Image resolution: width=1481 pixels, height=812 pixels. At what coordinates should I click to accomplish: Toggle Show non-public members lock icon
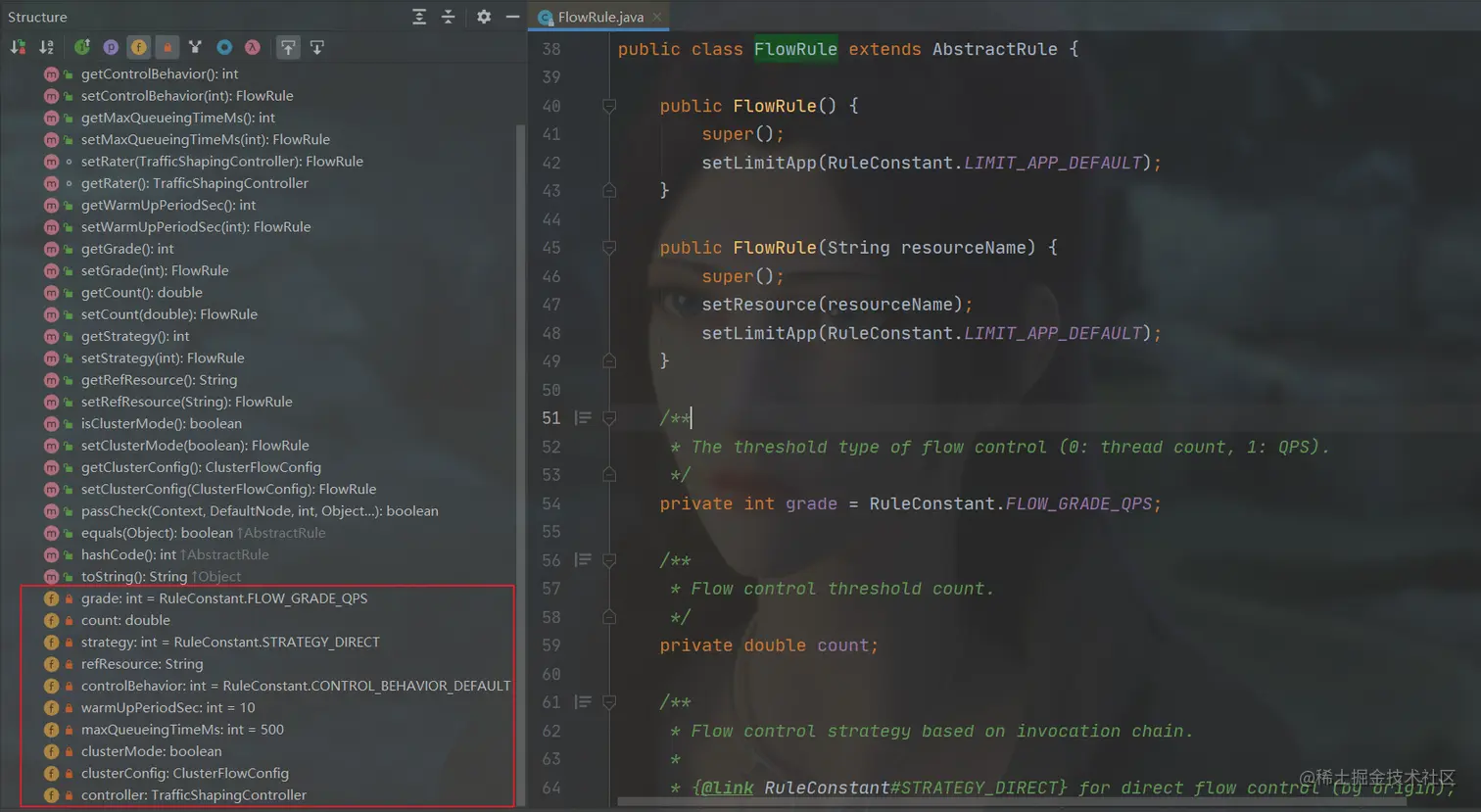[167, 47]
